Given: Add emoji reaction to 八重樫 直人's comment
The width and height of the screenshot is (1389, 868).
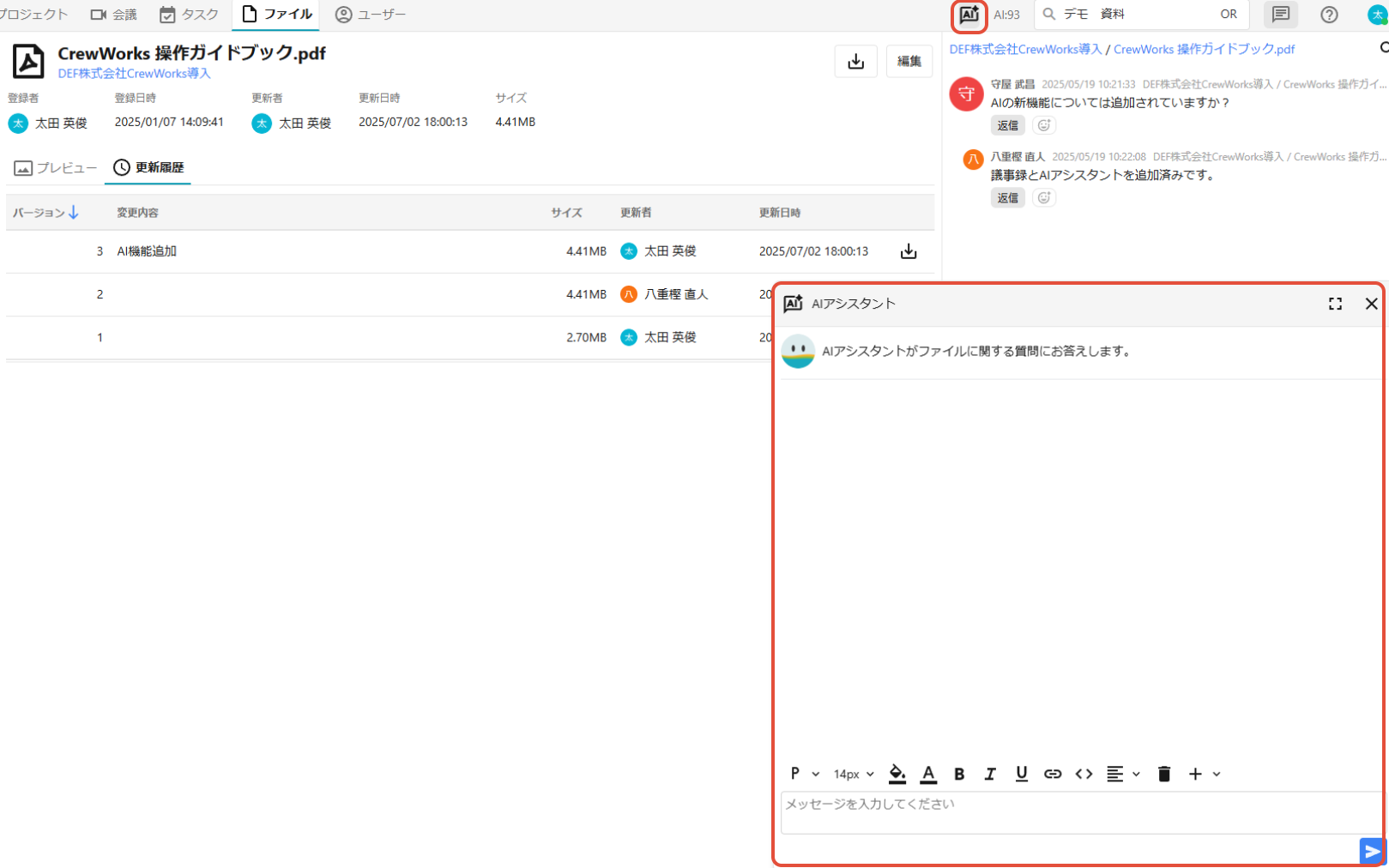Looking at the screenshot, I should 1043,198.
